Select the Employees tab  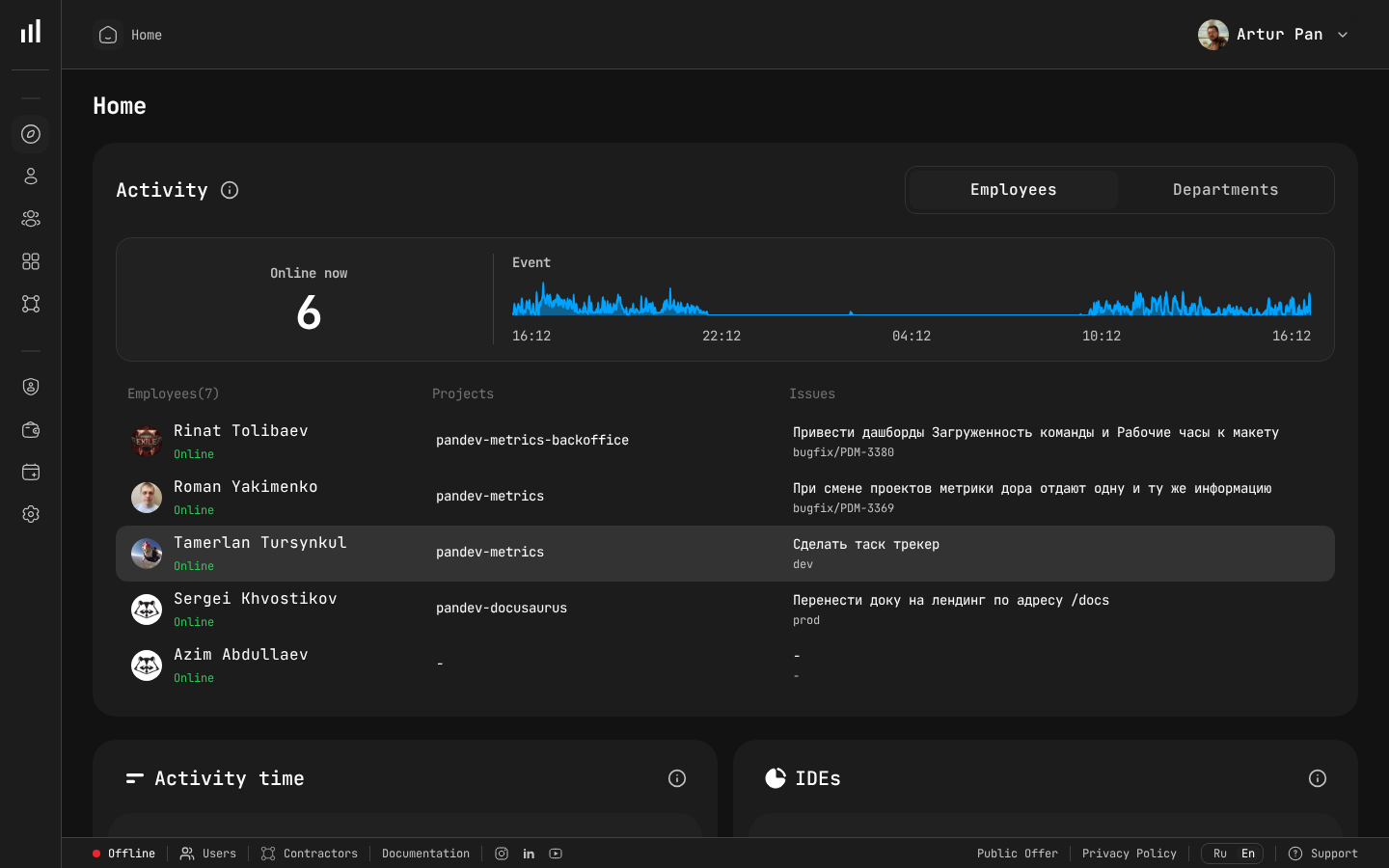click(x=1013, y=190)
